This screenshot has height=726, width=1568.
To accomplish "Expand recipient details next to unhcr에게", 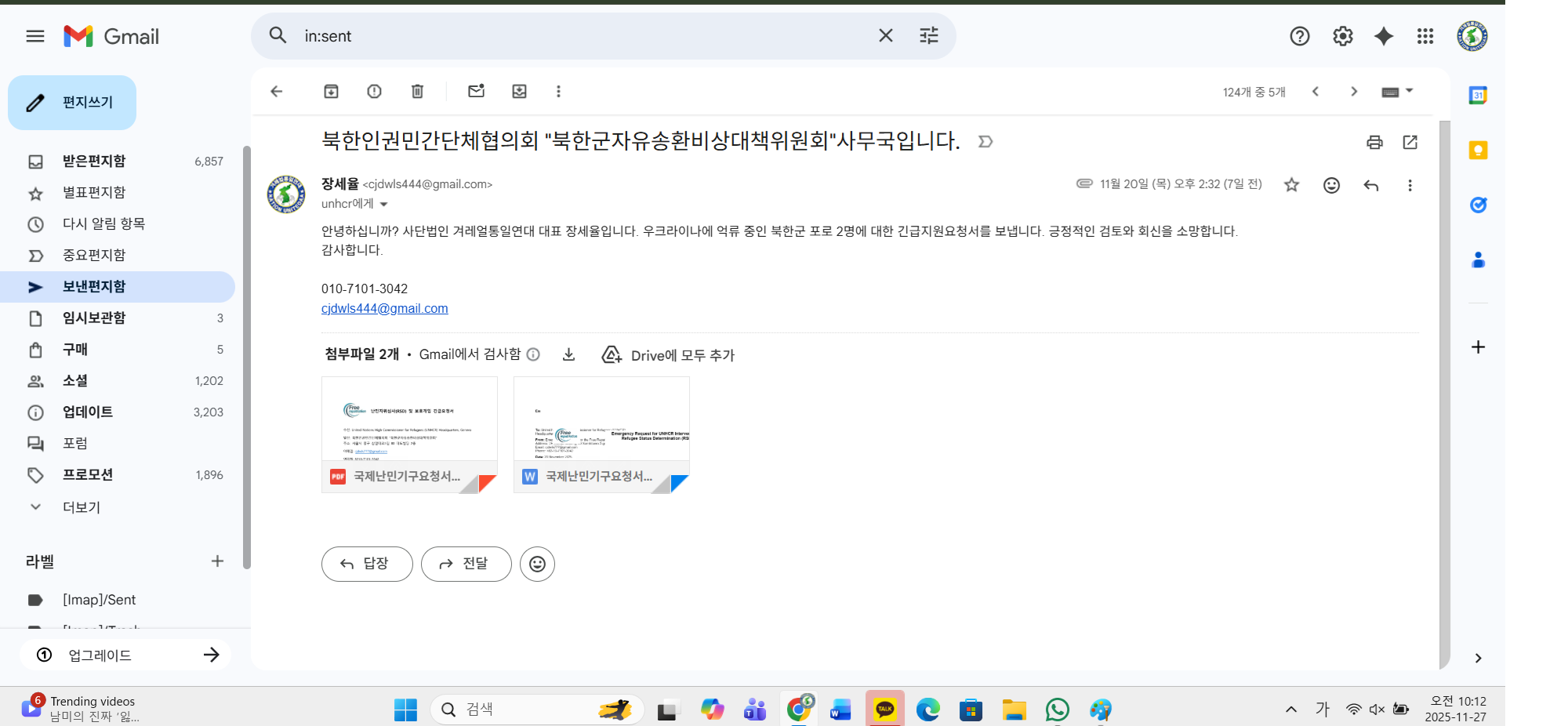I will (x=384, y=205).
